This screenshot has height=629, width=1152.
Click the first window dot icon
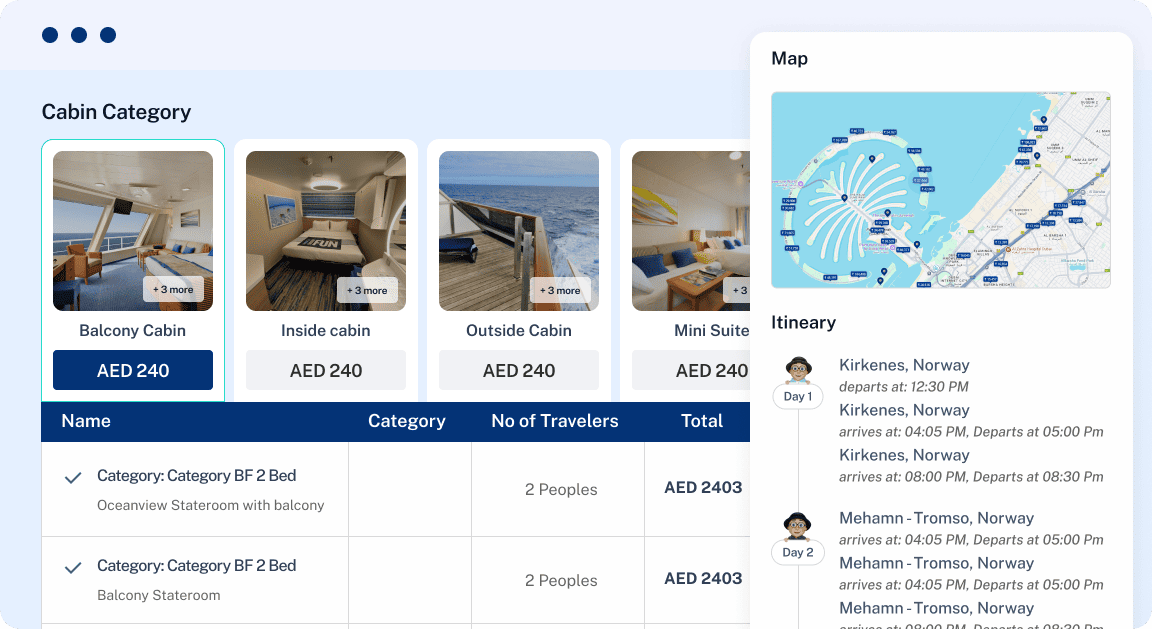pos(50,35)
